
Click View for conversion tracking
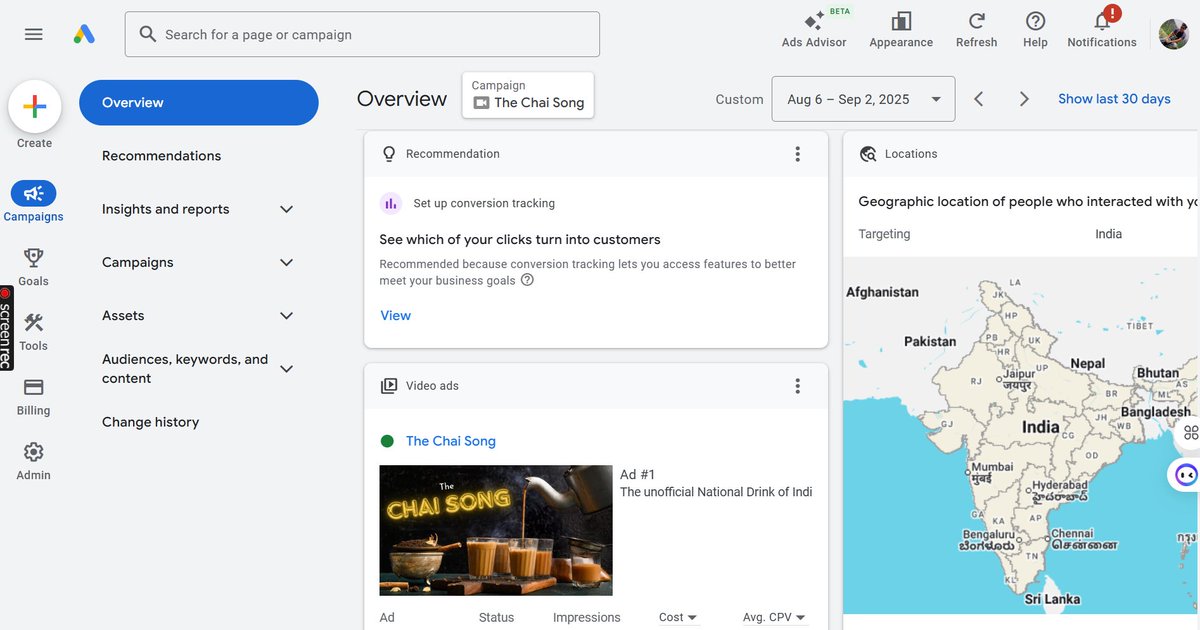point(395,315)
